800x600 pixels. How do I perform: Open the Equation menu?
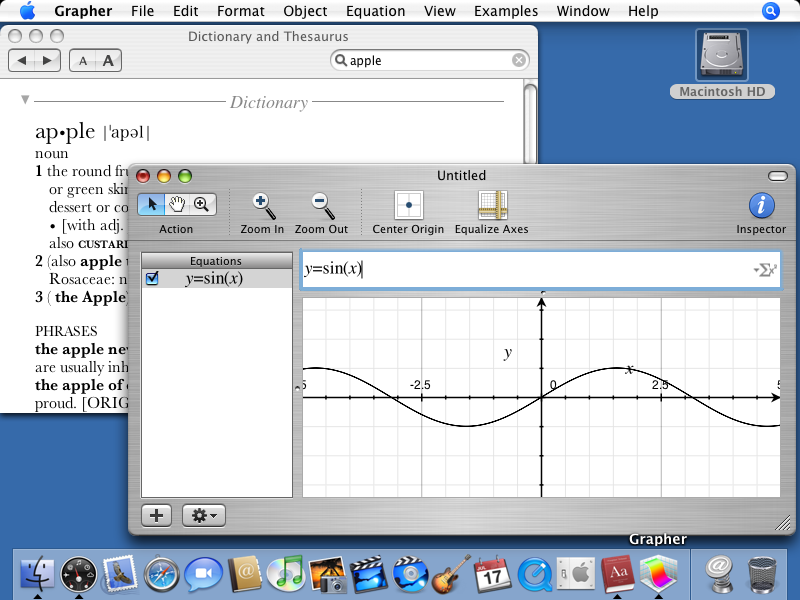[376, 11]
